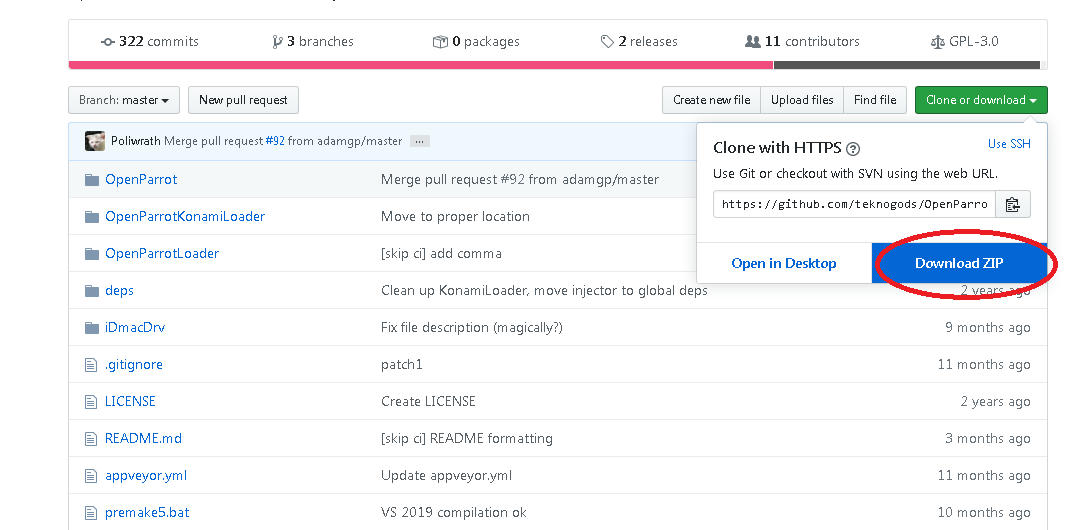Open the deps folder link

119,291
